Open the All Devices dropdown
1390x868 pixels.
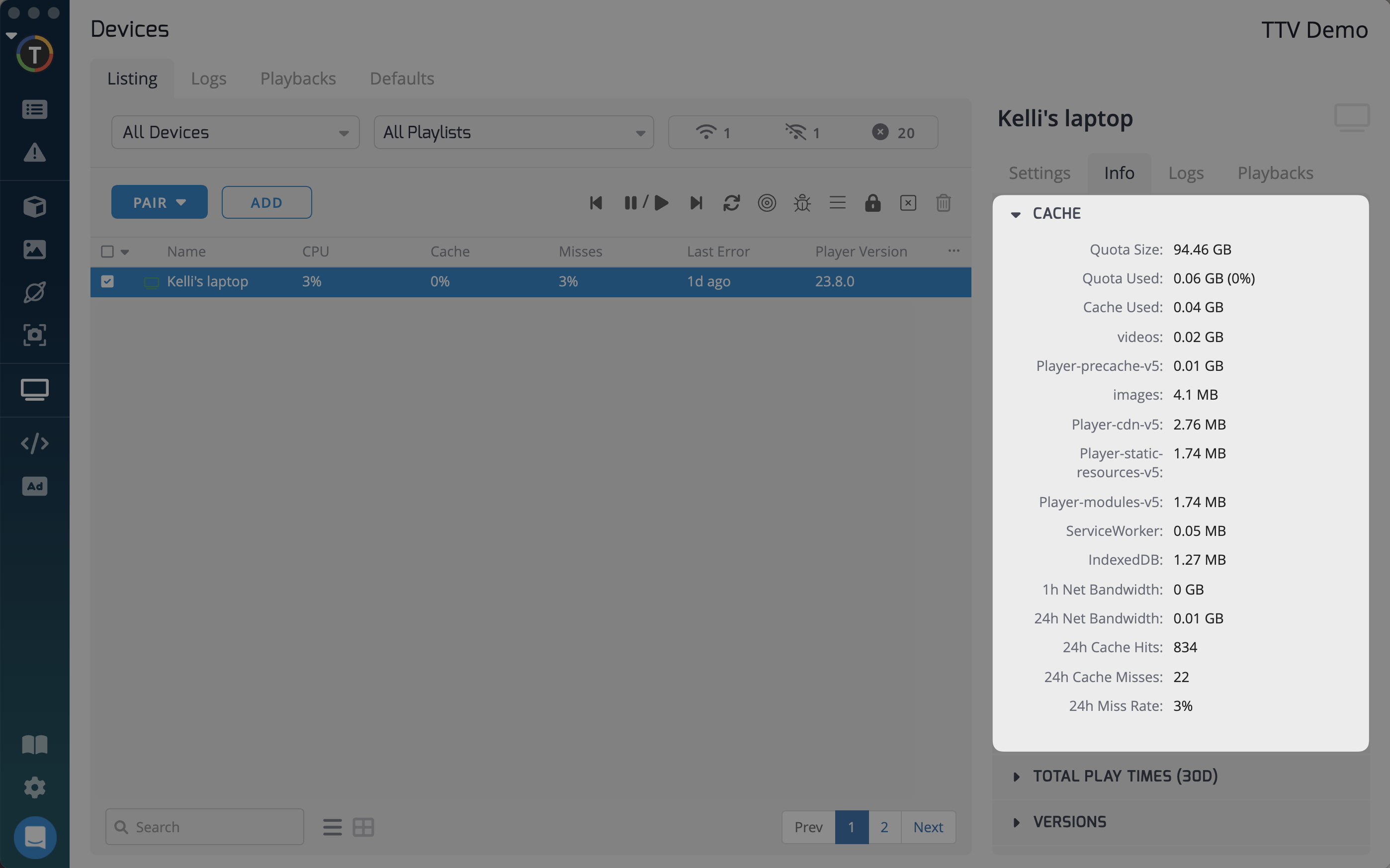point(235,133)
